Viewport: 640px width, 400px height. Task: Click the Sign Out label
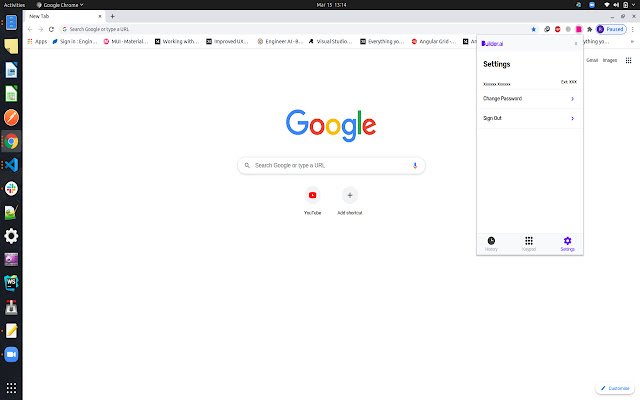tap(492, 118)
